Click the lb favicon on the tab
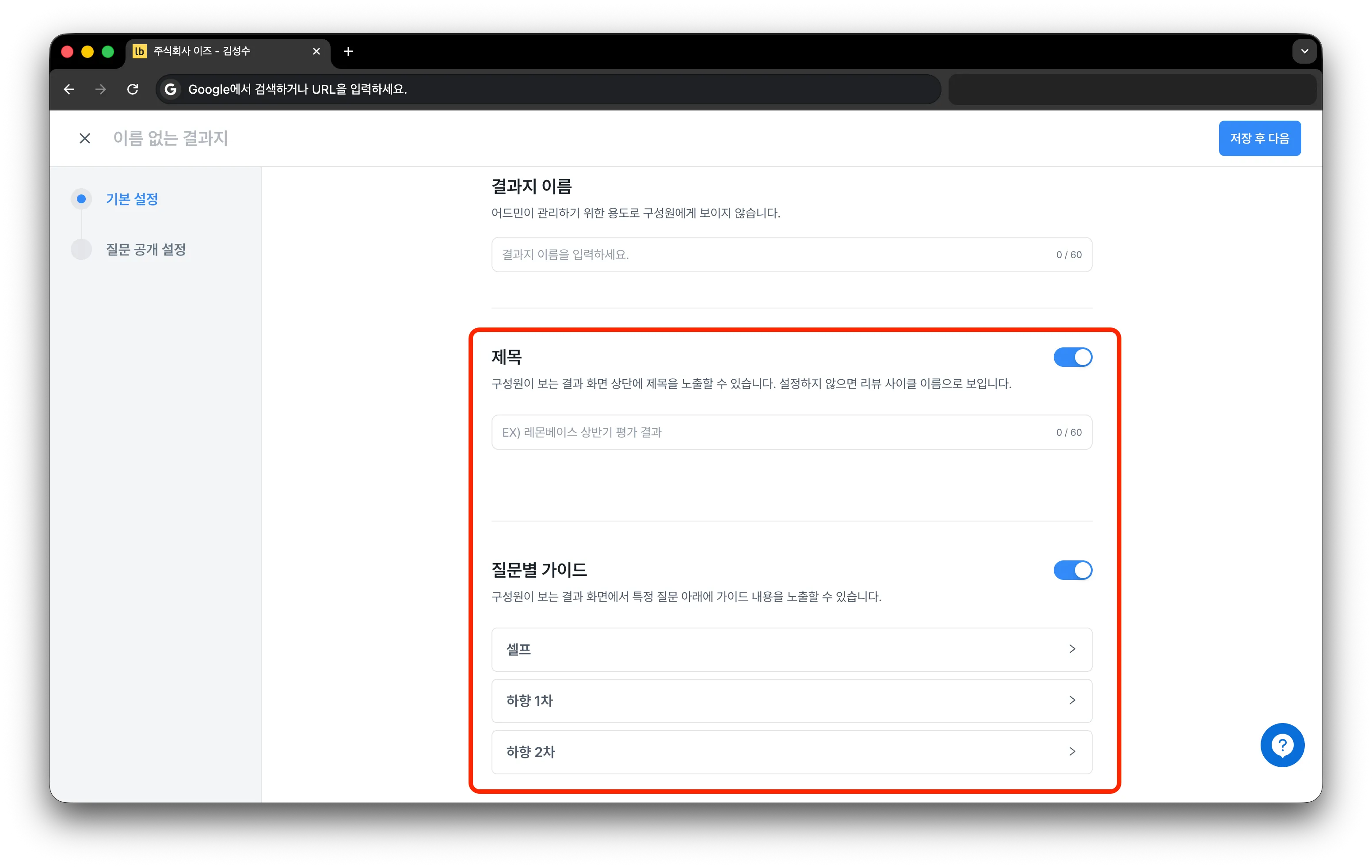 [140, 51]
